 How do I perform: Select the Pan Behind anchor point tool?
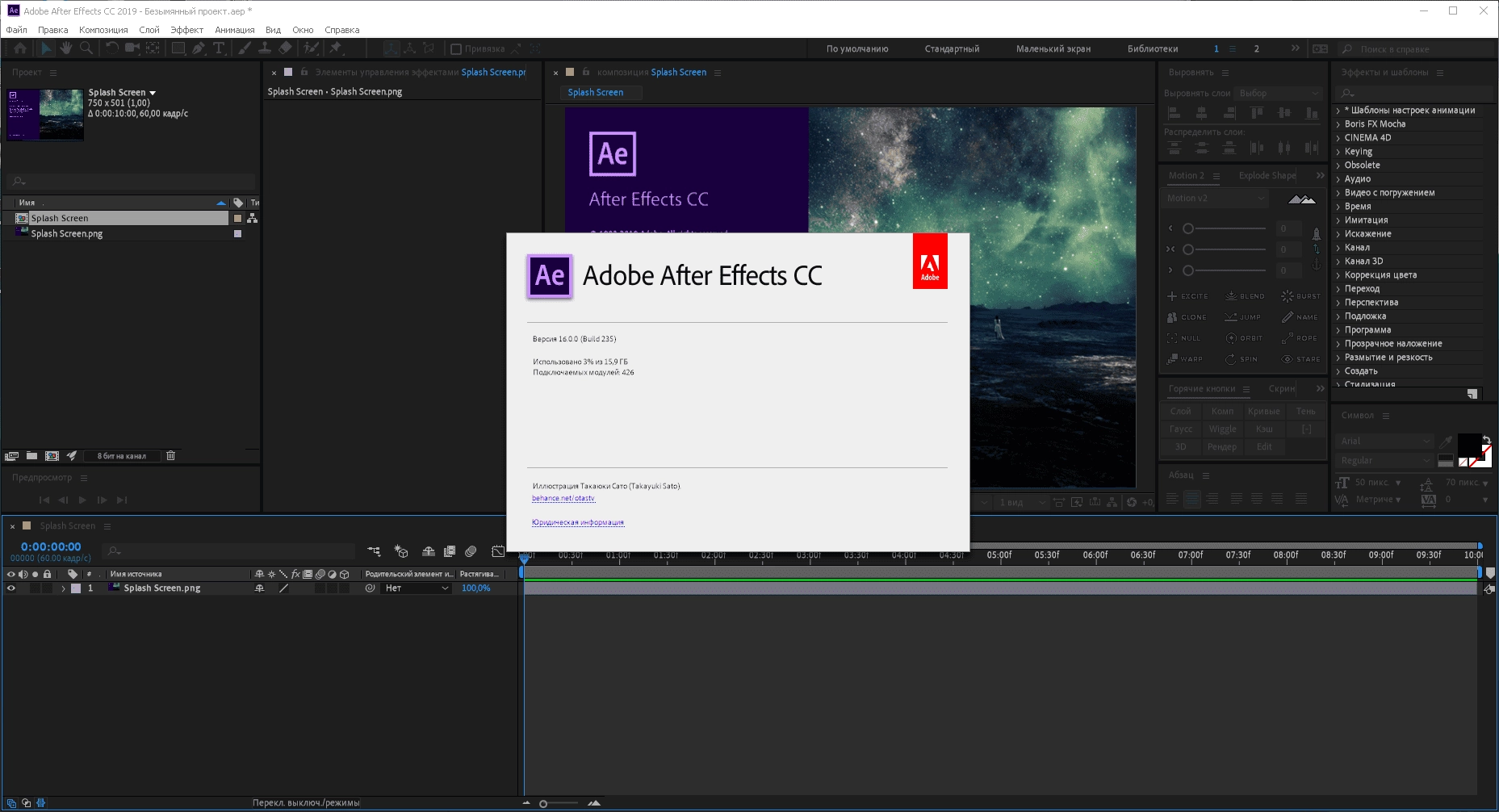(152, 48)
